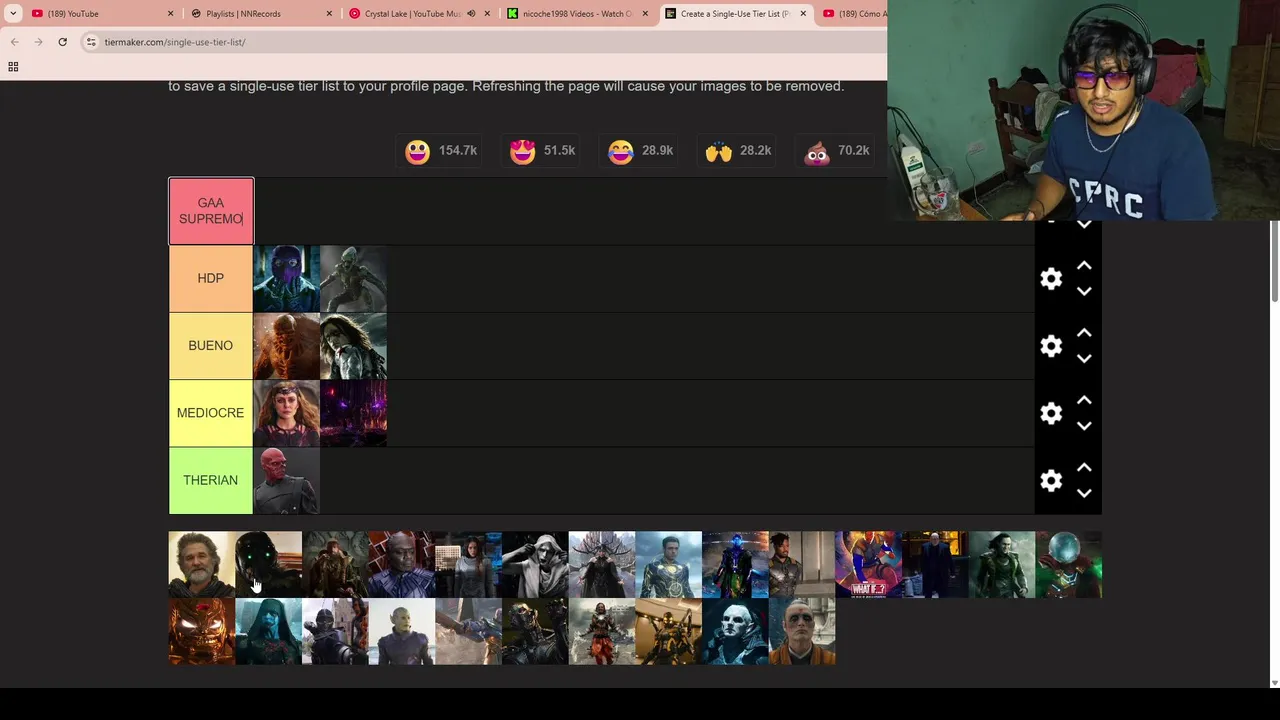
Task: Click the grinning emoji reaction with 154.7k
Action: 441,151
